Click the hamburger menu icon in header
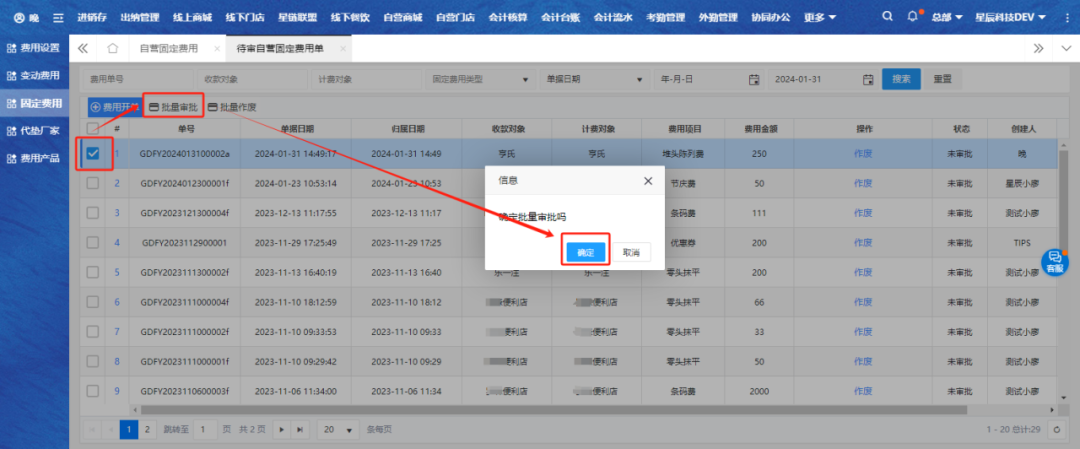This screenshot has width=1080, height=449. click(58, 18)
